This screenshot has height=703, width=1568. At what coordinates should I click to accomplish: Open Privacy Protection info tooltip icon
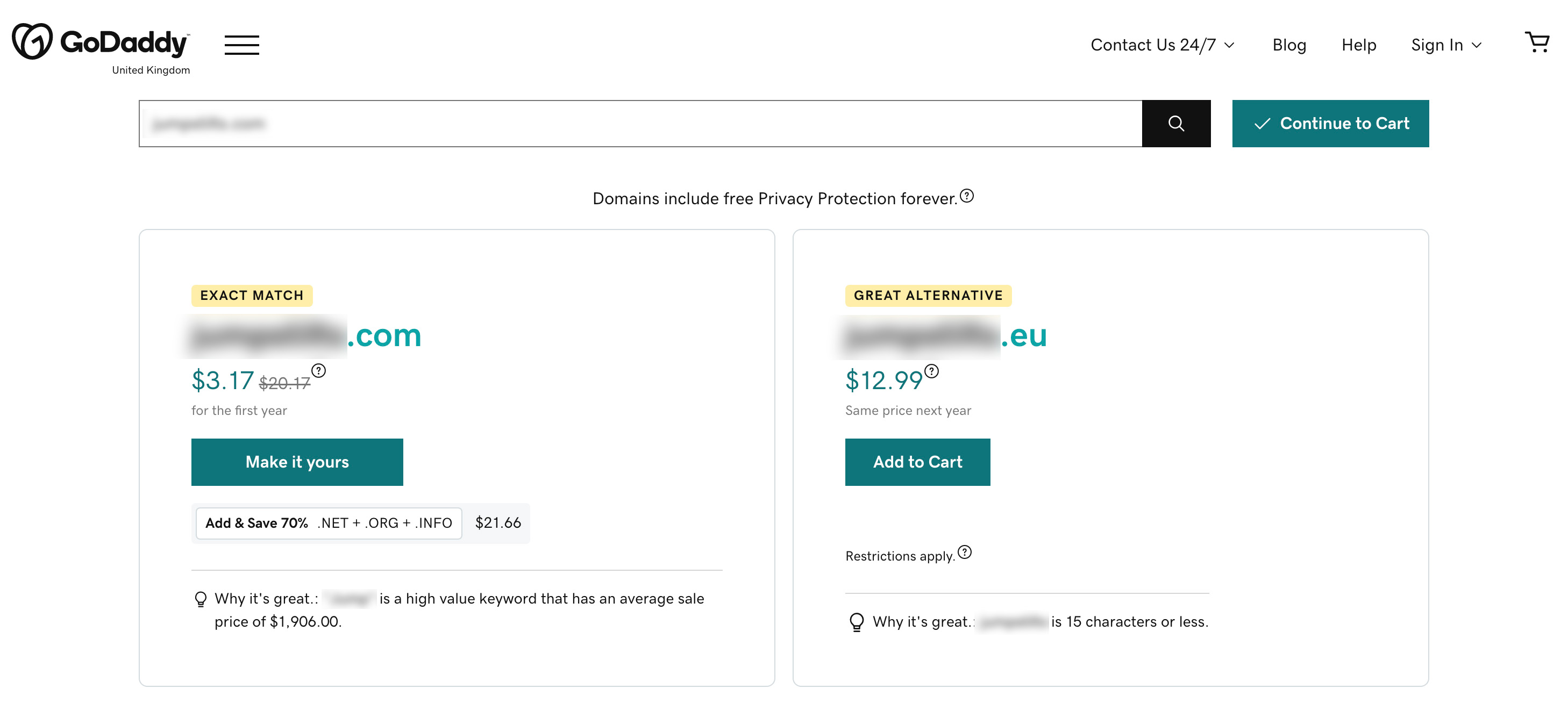tap(967, 196)
